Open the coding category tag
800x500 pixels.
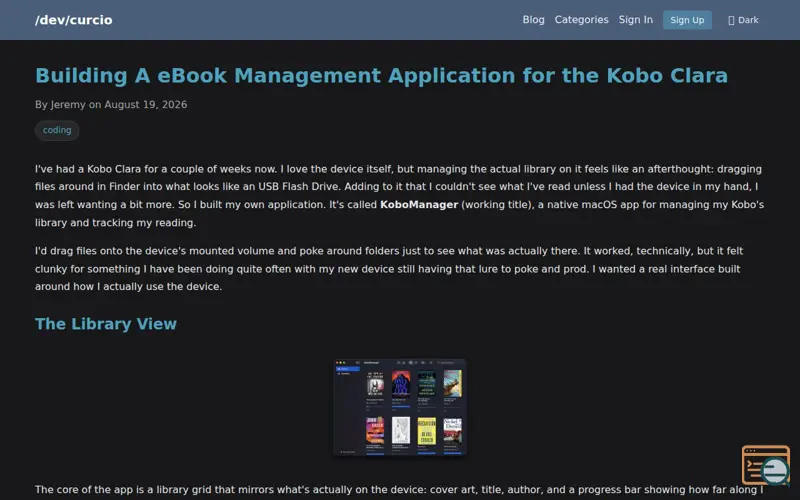[57, 130]
